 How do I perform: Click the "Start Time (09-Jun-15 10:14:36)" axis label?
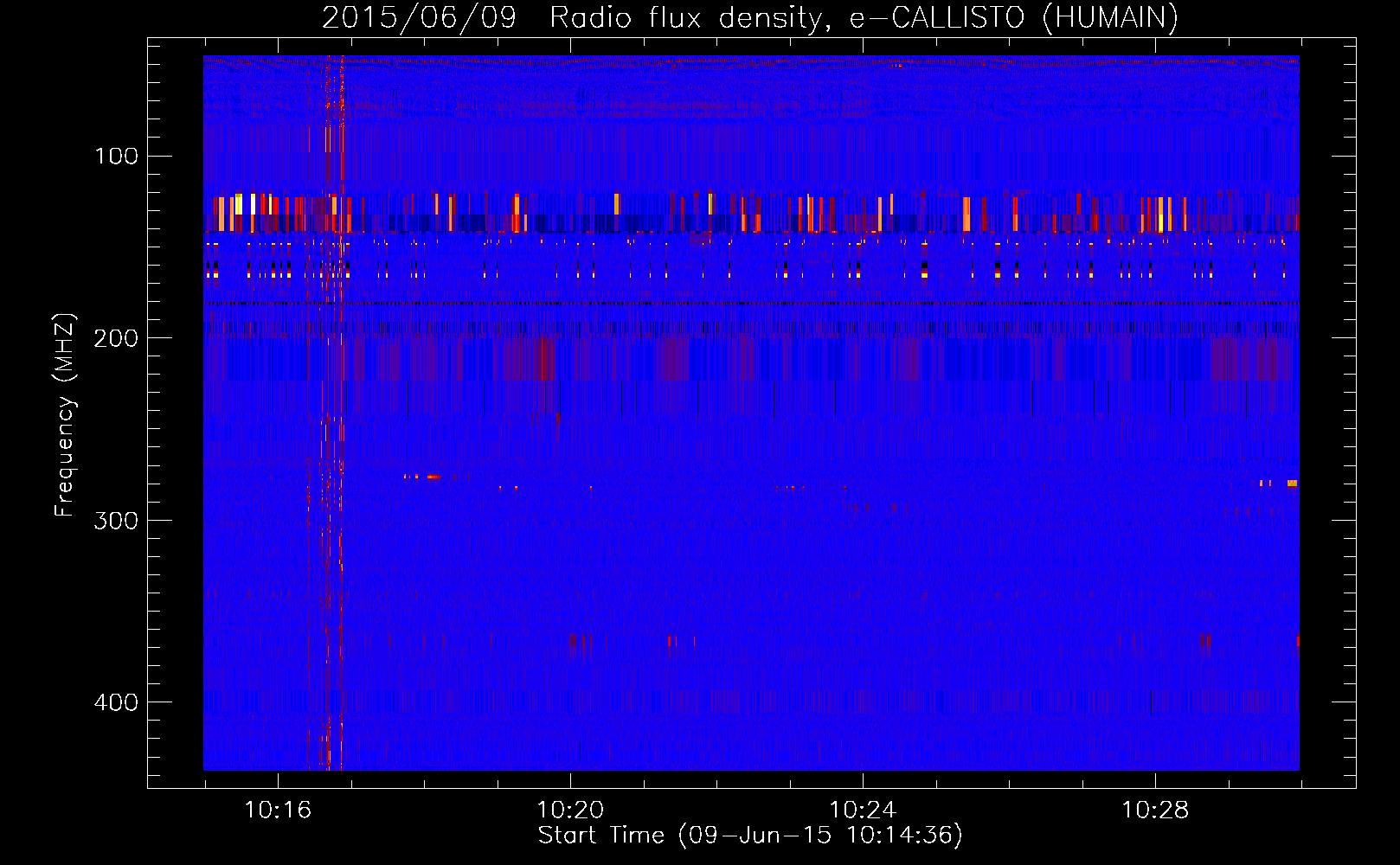point(750,835)
